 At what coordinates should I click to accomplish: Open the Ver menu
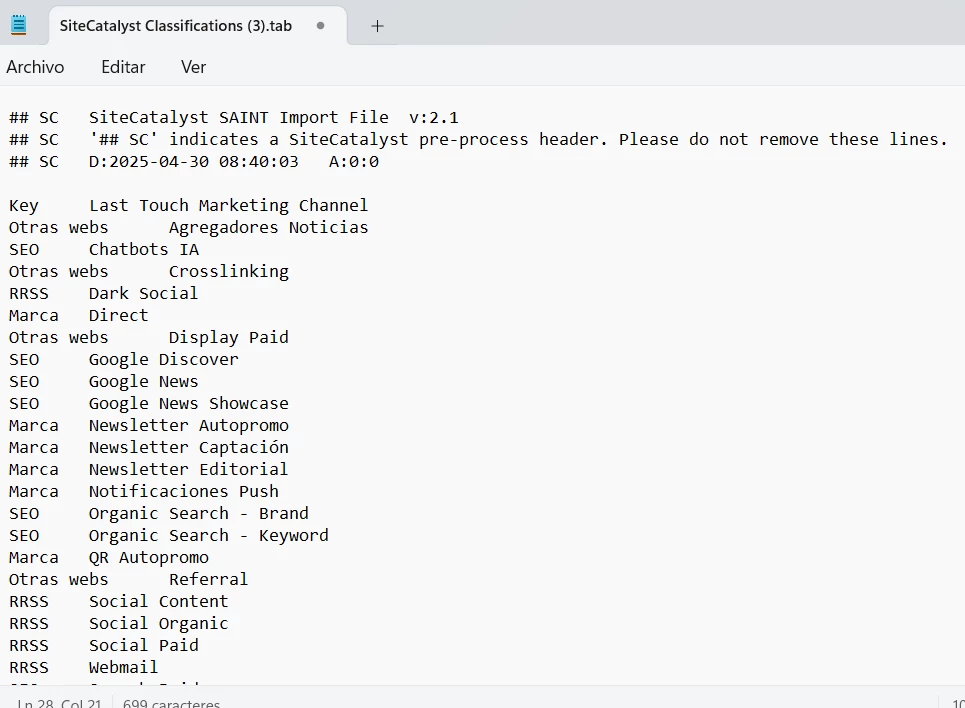(193, 66)
